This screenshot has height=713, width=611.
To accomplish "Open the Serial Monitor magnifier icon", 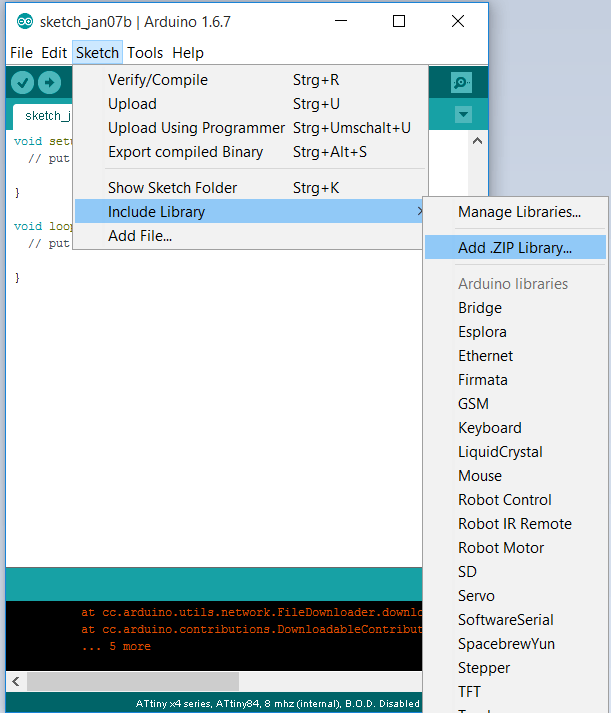I will tap(461, 82).
